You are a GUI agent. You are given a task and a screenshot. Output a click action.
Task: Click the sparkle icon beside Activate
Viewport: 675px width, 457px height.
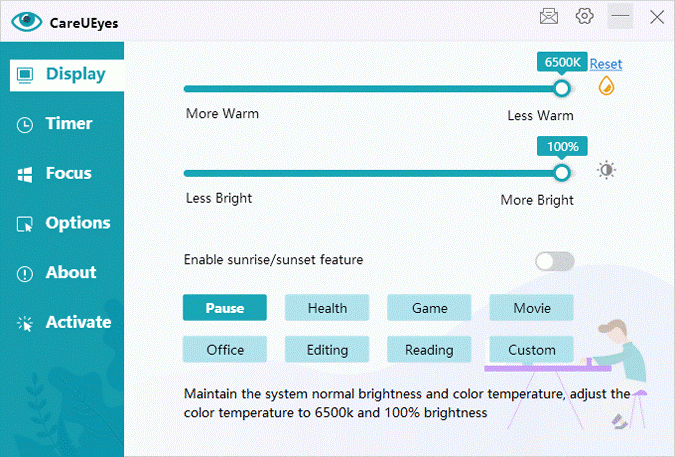tap(25, 323)
